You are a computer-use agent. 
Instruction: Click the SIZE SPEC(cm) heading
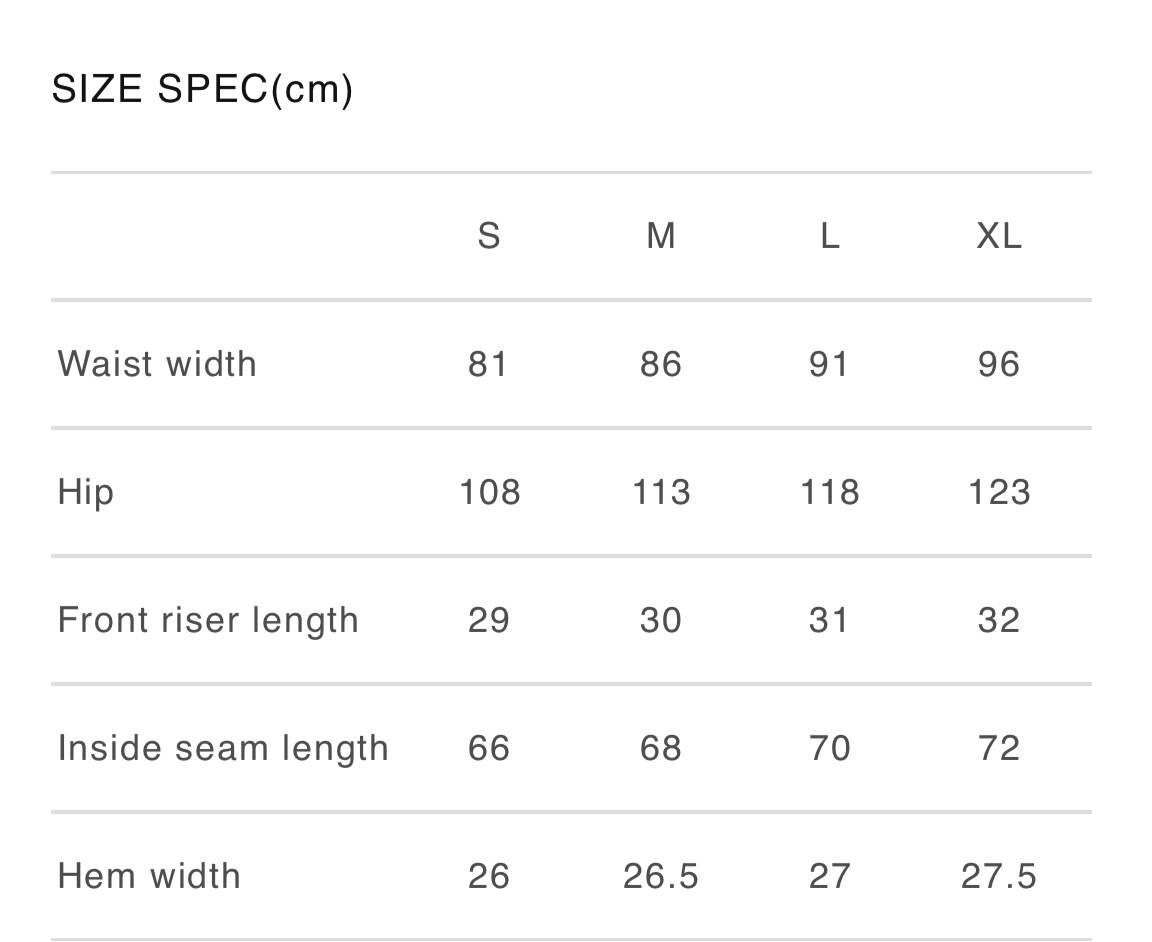[x=202, y=90]
